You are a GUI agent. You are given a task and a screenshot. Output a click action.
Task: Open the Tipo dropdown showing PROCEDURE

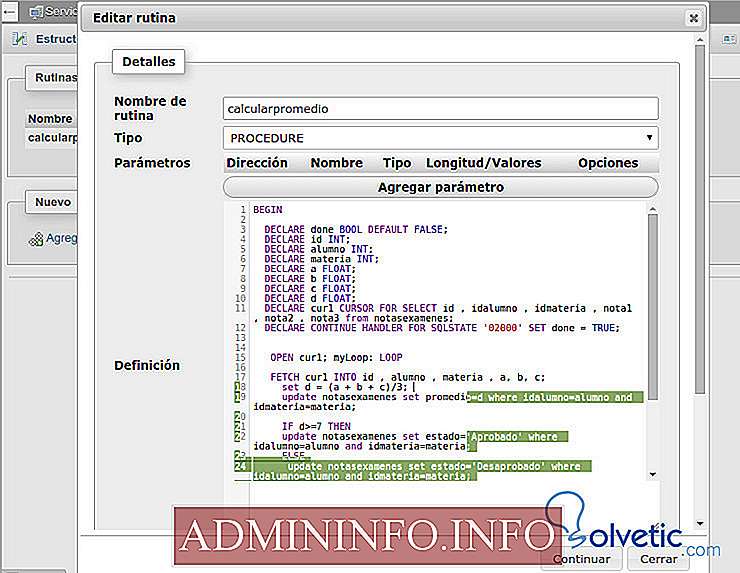coord(440,137)
